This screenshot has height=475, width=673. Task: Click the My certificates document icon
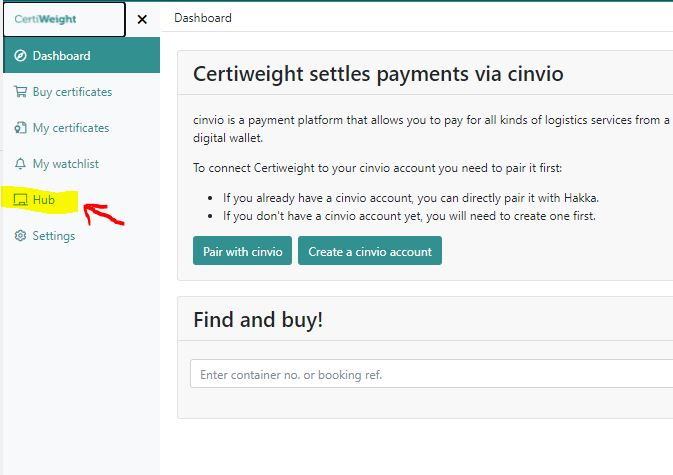tap(20, 128)
